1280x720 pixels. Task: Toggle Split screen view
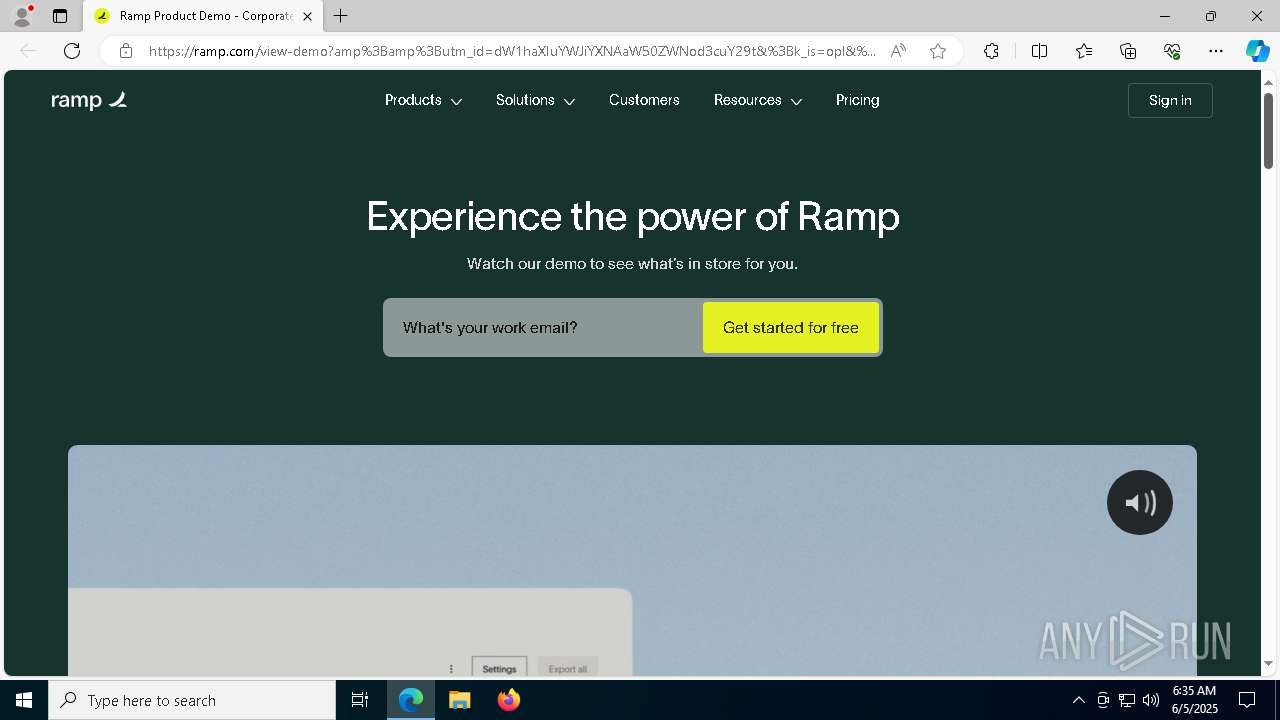point(1039,51)
